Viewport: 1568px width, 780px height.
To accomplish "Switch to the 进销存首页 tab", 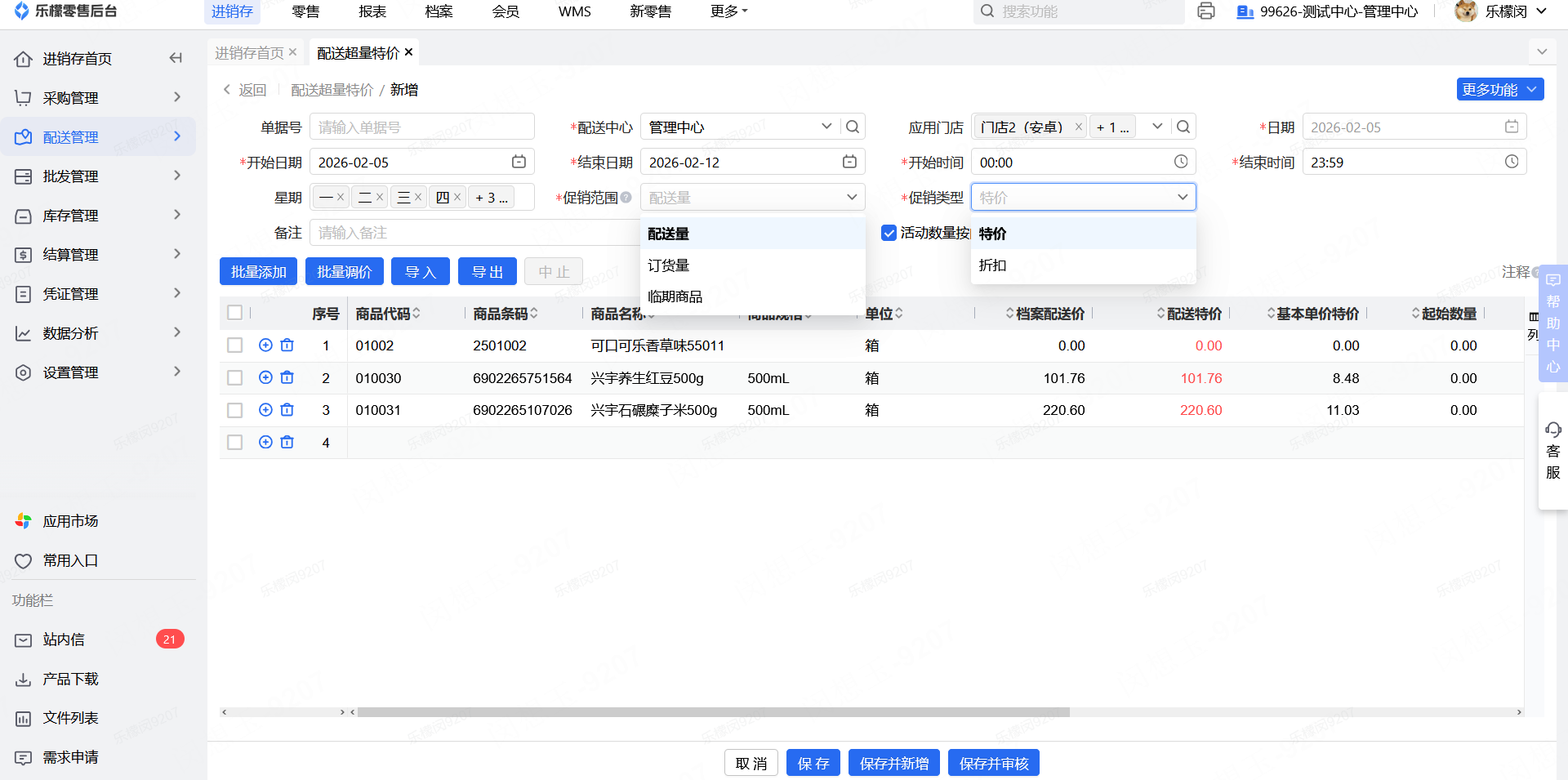I will [x=249, y=53].
